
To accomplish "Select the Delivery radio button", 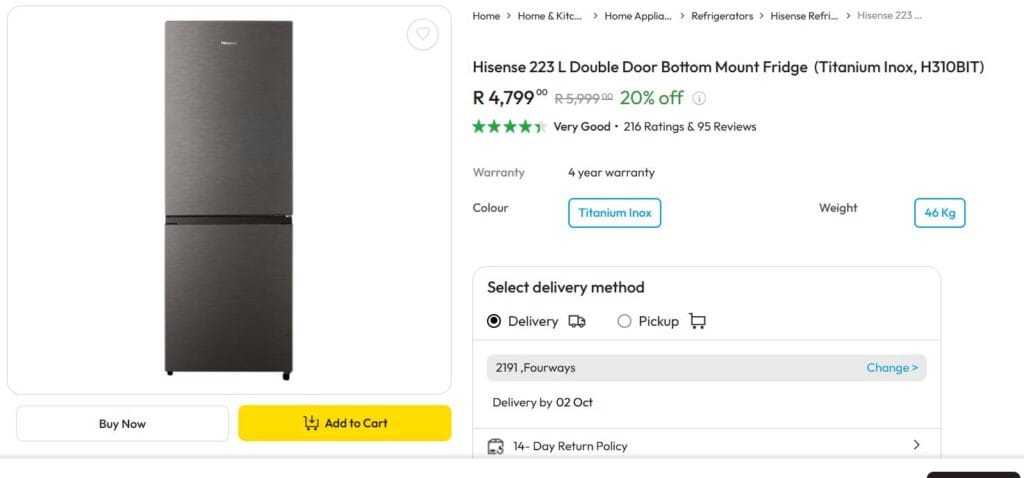I will pyautogui.click(x=494, y=321).
